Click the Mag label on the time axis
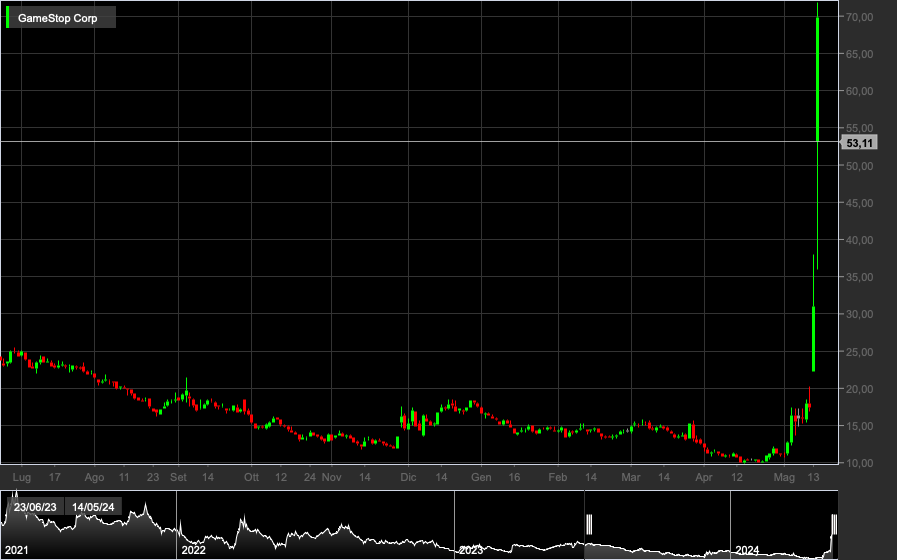This screenshot has height=560, width=897. click(x=784, y=477)
